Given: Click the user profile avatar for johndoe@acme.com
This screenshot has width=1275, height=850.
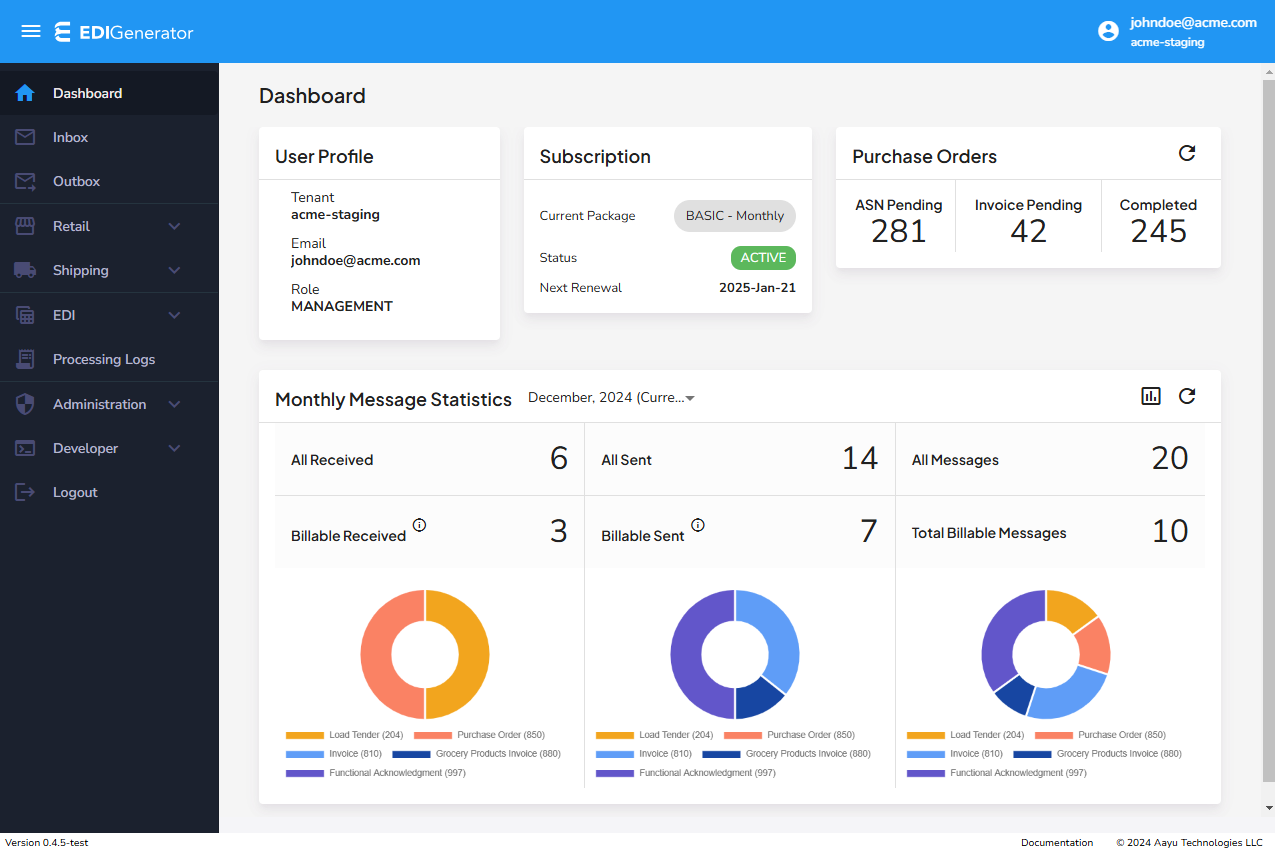Looking at the screenshot, I should click(1108, 31).
